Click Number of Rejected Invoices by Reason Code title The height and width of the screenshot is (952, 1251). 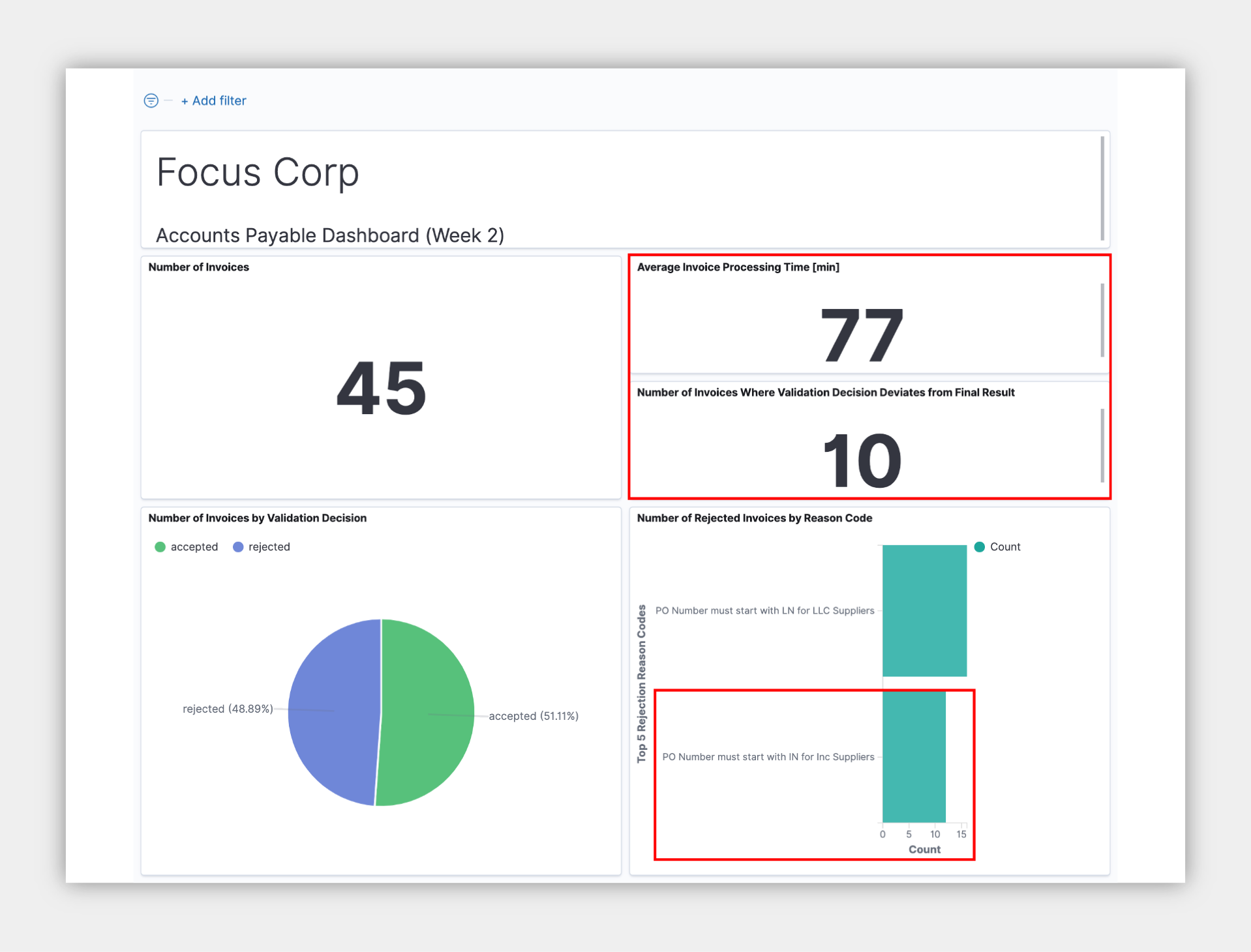(754, 518)
